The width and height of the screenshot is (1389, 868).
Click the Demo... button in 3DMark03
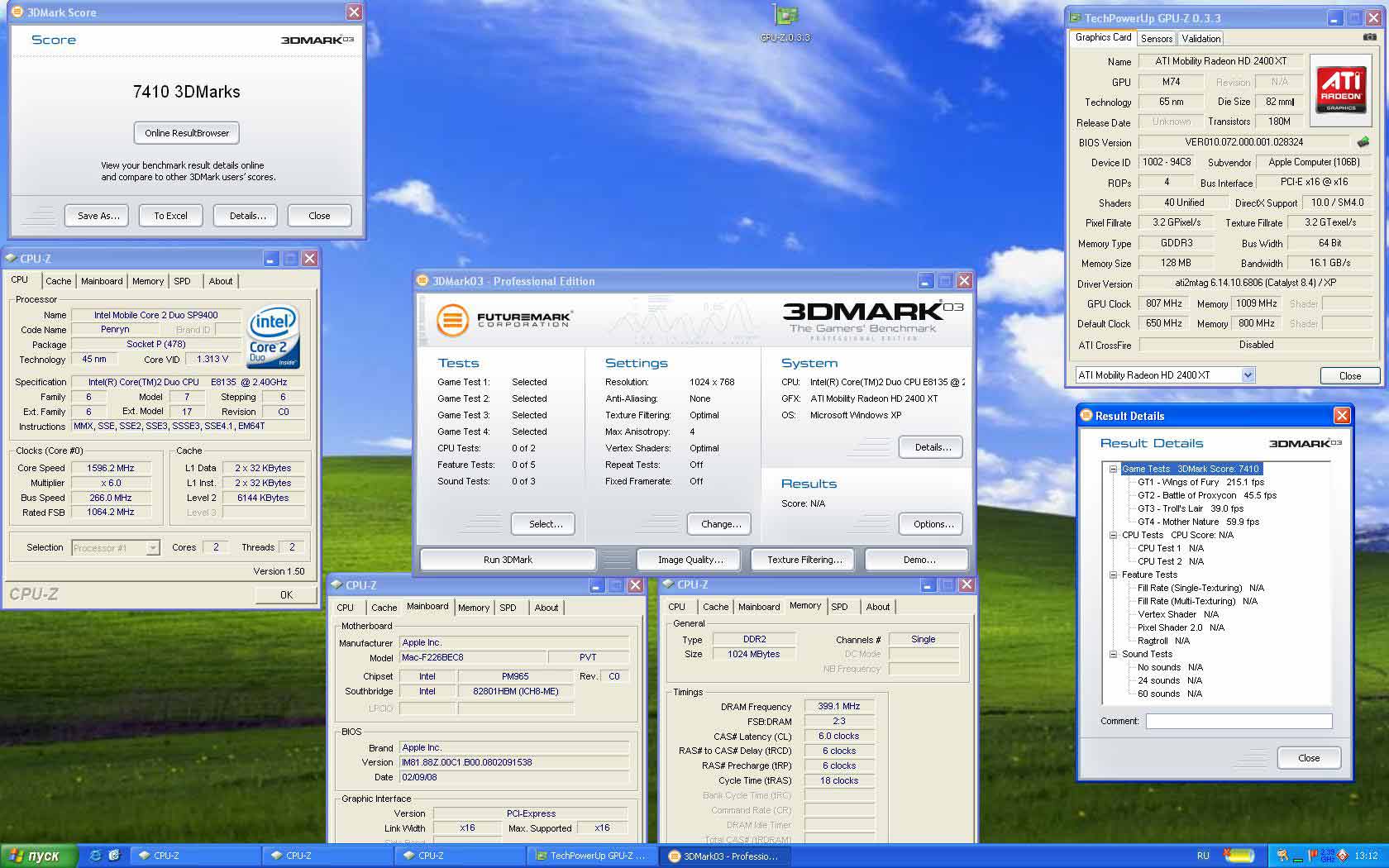click(x=919, y=560)
